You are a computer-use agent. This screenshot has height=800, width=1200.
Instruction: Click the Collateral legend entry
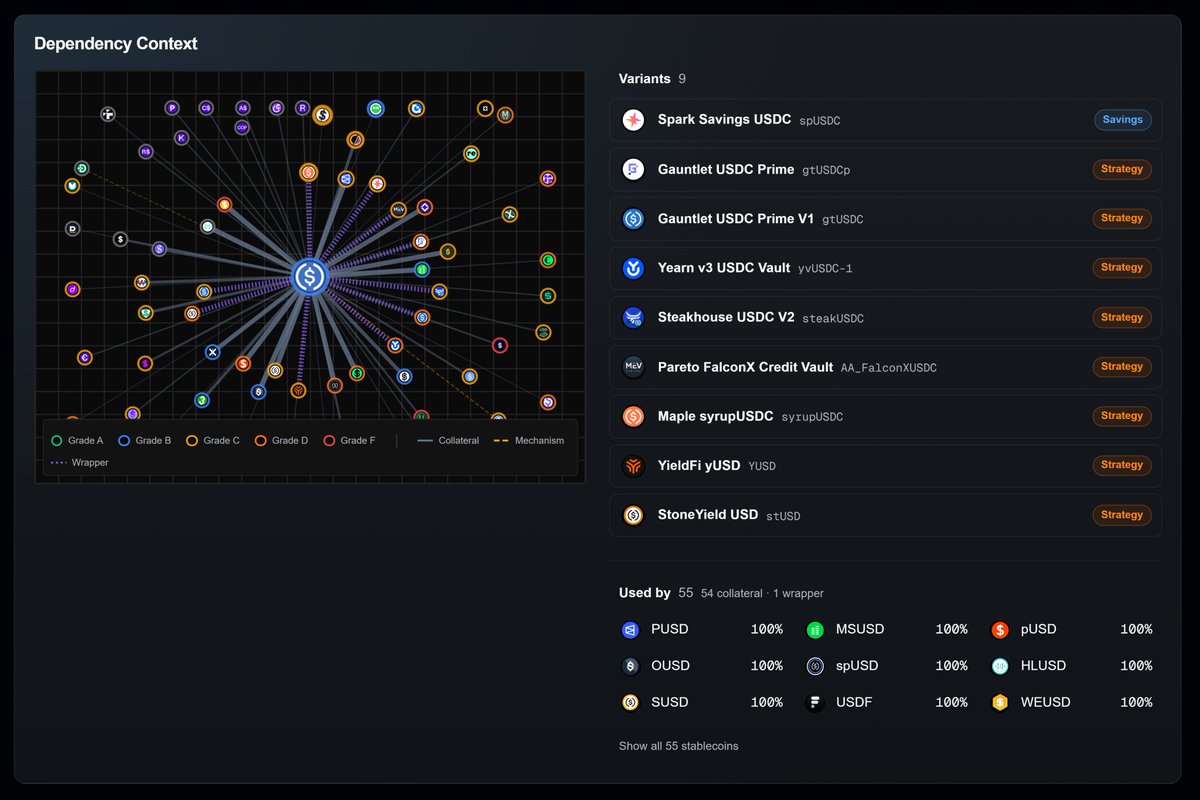coord(448,440)
